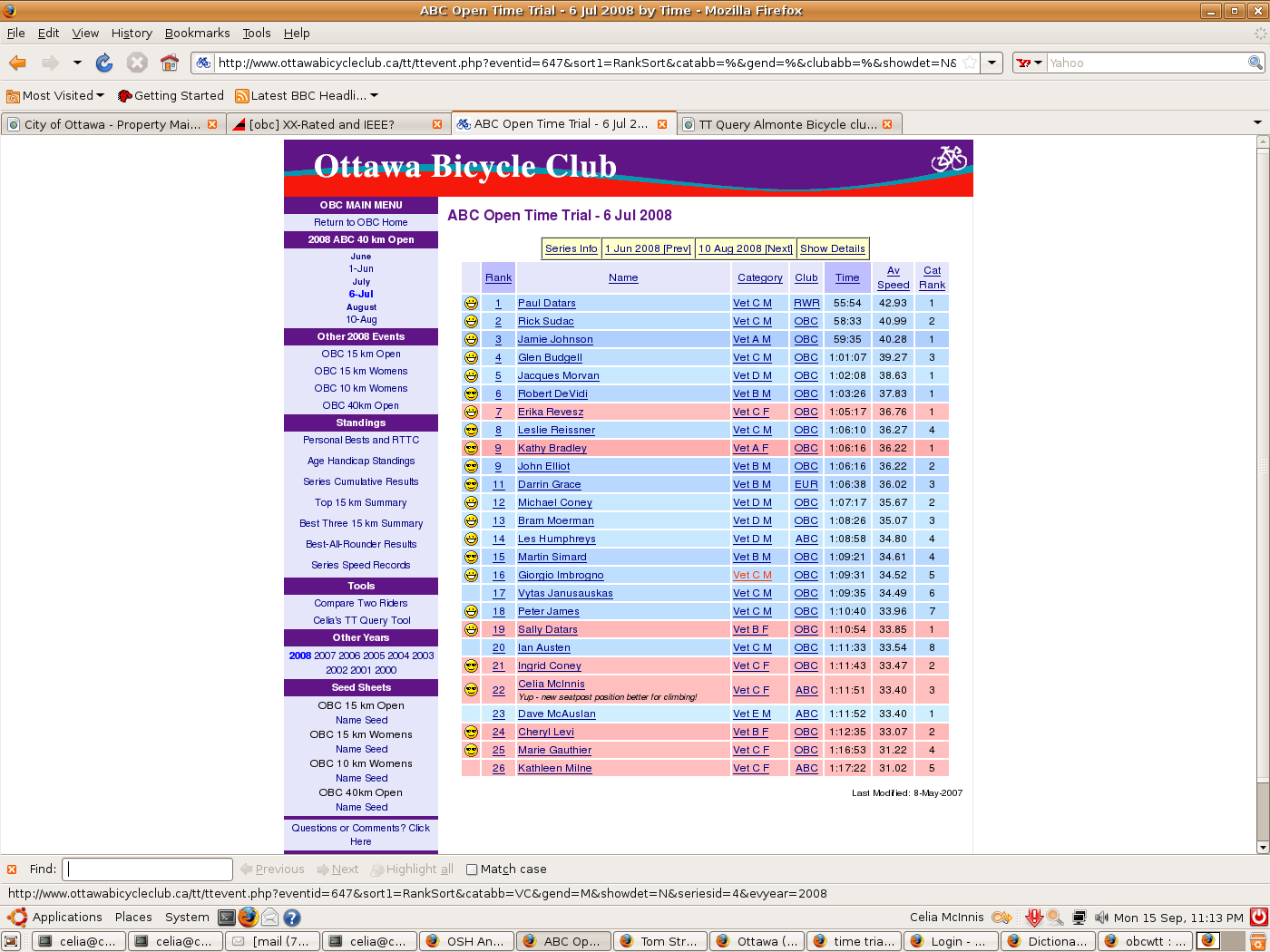Open the volume icon in system tray

1101,918
